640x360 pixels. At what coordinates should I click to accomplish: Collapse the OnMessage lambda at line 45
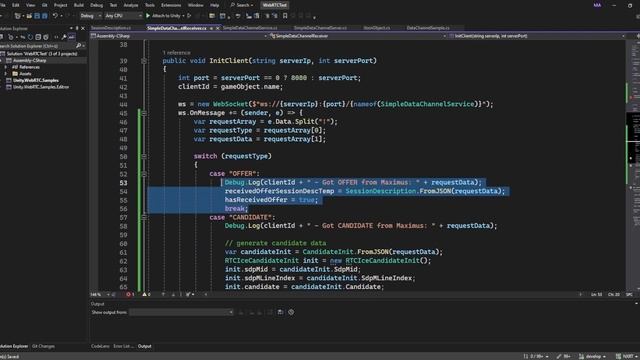pos(144,113)
